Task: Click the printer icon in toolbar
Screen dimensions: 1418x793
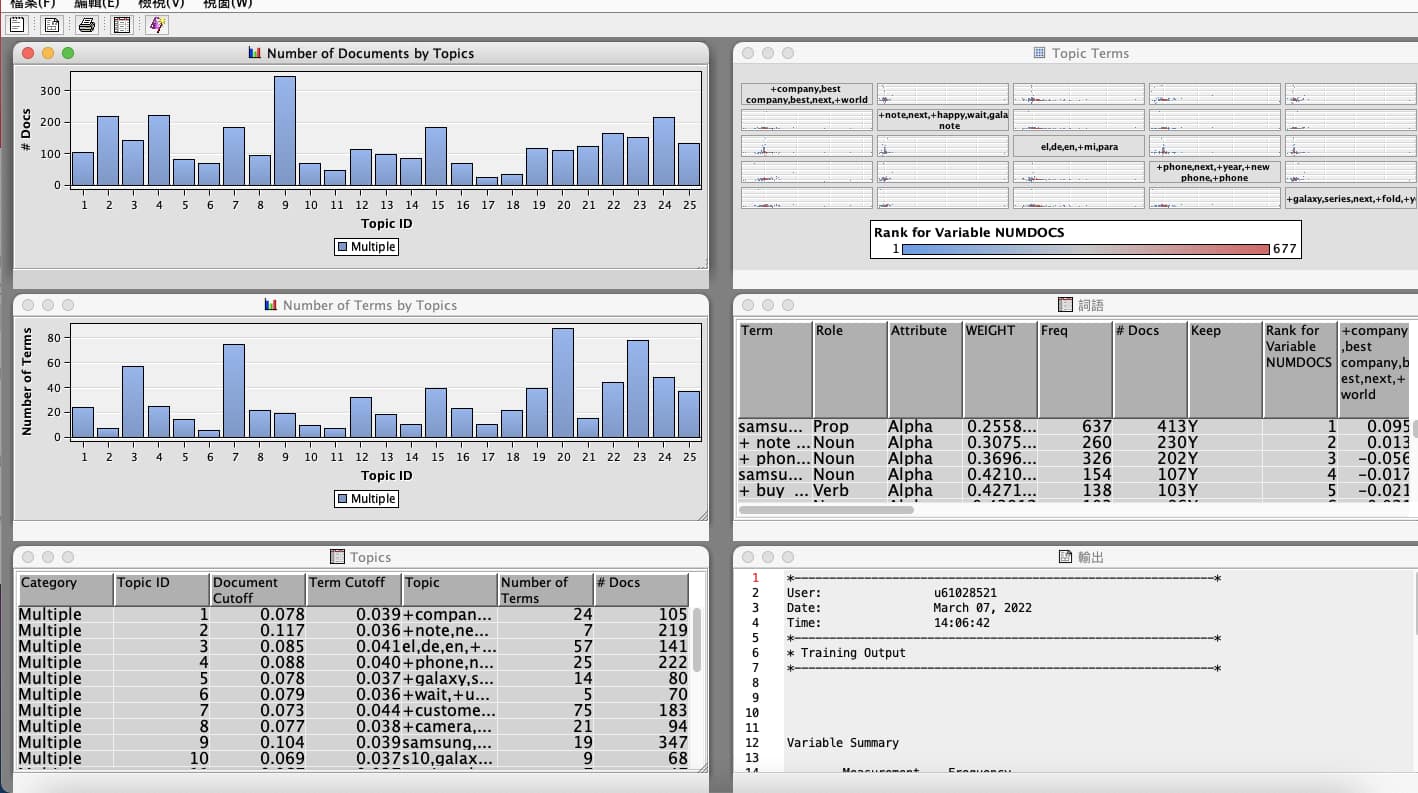Action: click(x=87, y=25)
